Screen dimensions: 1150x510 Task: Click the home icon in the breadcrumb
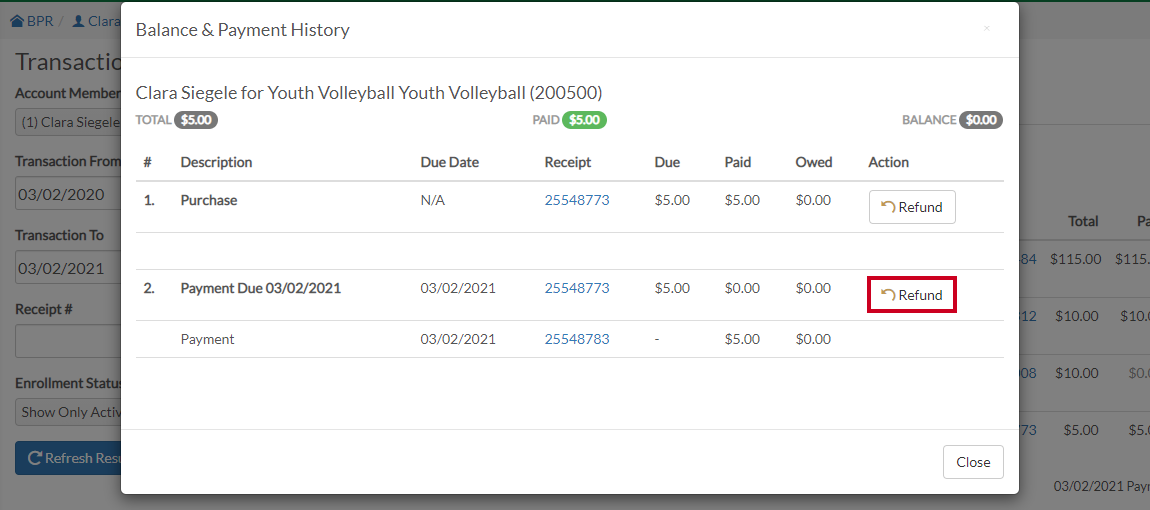(17, 21)
